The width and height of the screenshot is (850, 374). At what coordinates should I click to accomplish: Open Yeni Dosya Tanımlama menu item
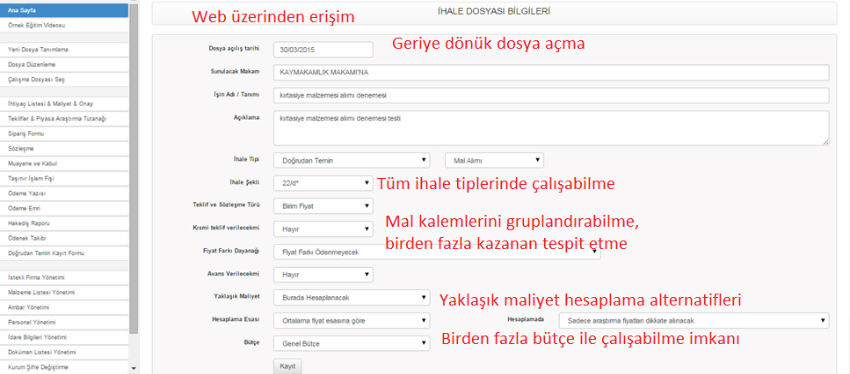point(64,49)
